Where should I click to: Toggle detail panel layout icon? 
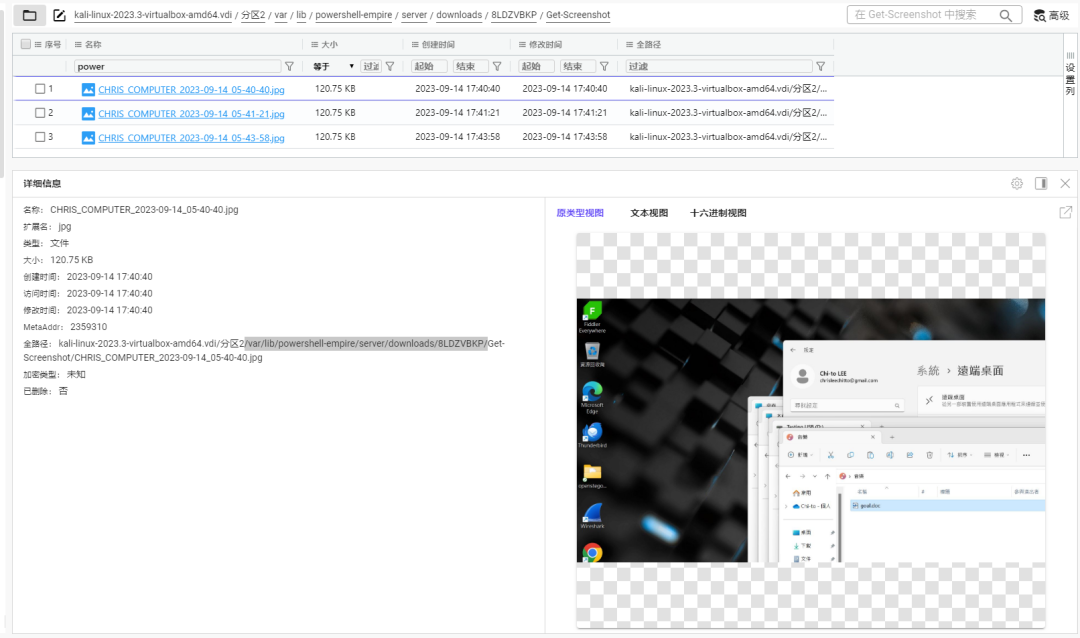point(1041,183)
